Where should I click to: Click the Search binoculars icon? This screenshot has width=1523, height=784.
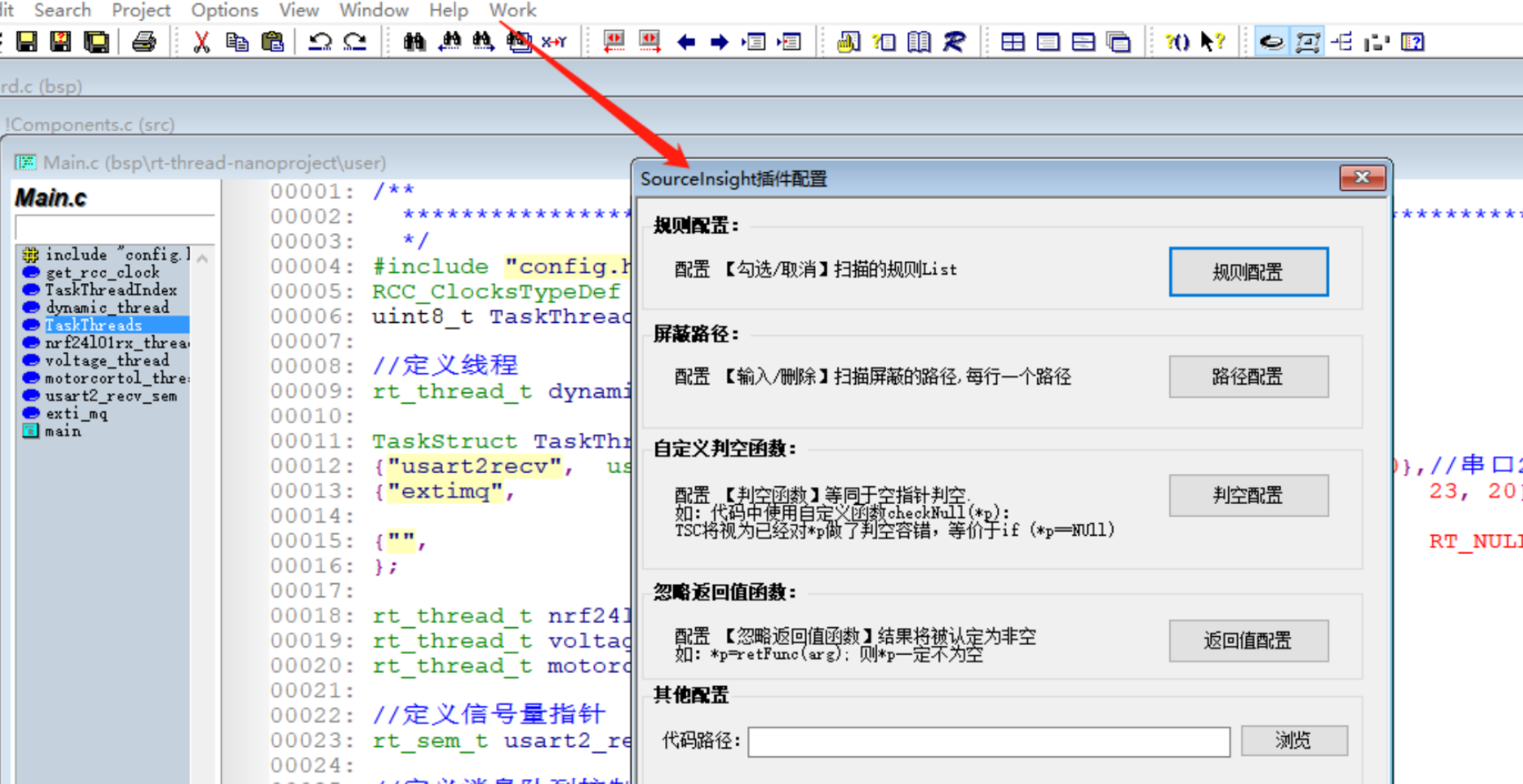pyautogui.click(x=414, y=41)
